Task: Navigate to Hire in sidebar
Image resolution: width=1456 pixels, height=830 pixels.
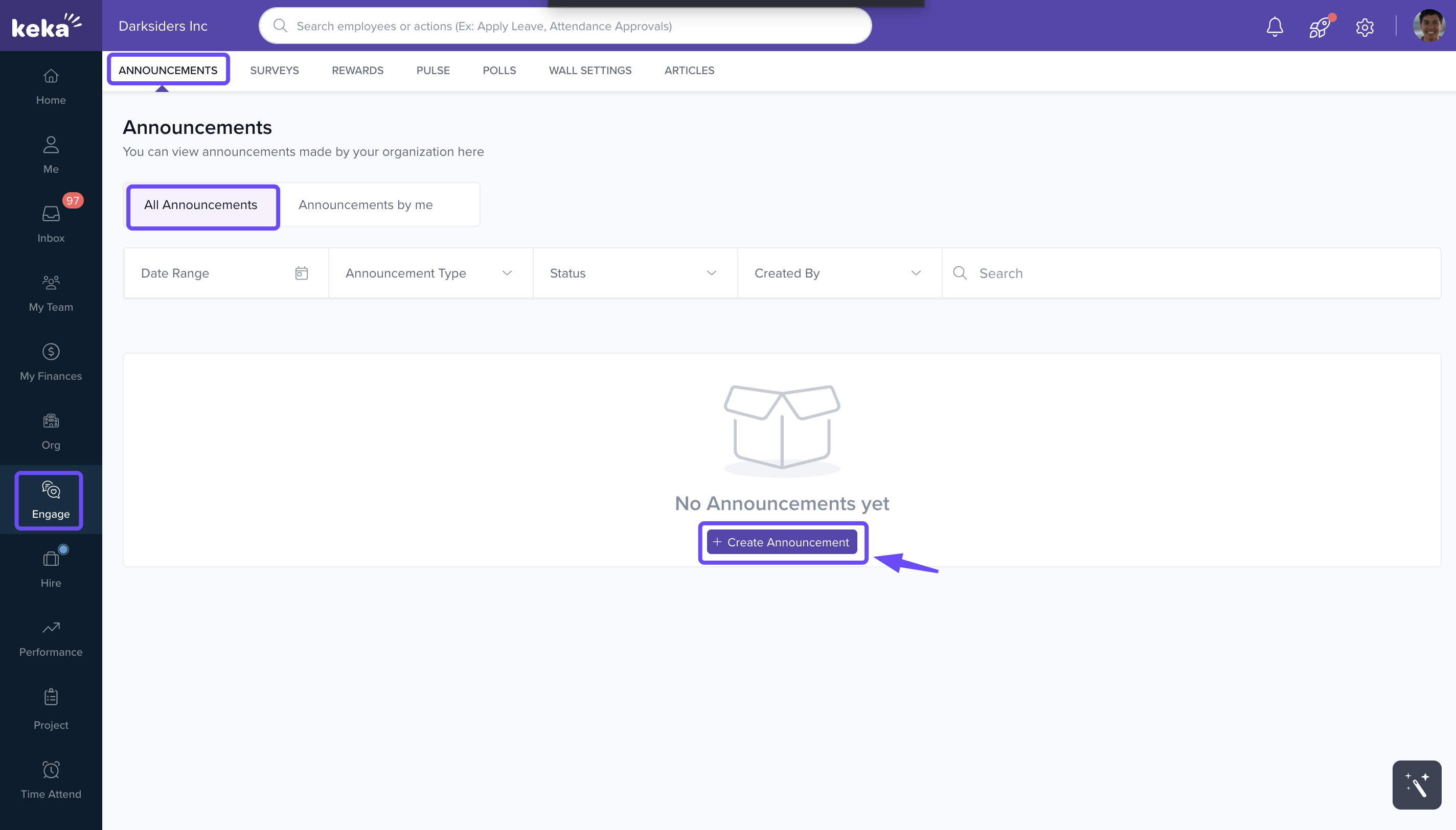Action: coord(51,569)
